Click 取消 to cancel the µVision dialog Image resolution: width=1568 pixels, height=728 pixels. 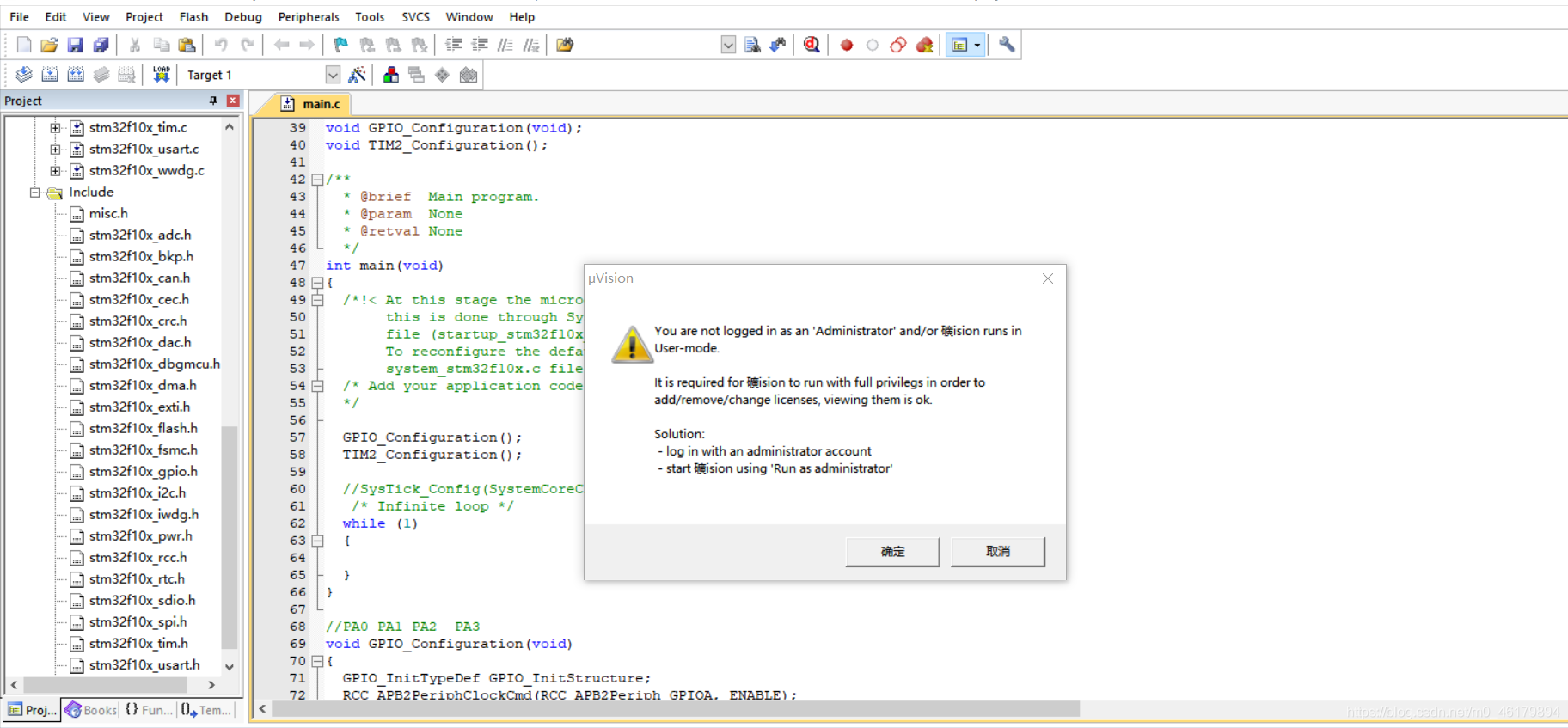click(998, 552)
